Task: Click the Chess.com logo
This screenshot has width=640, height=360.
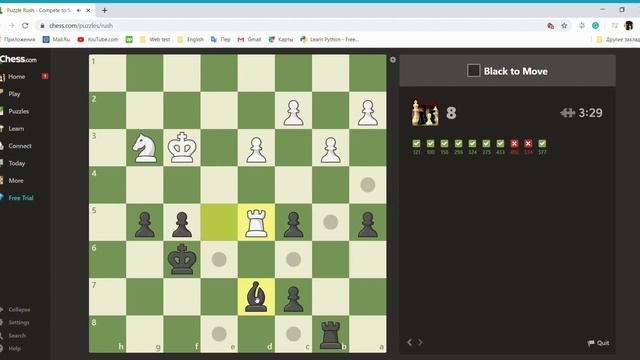Action: [18, 59]
